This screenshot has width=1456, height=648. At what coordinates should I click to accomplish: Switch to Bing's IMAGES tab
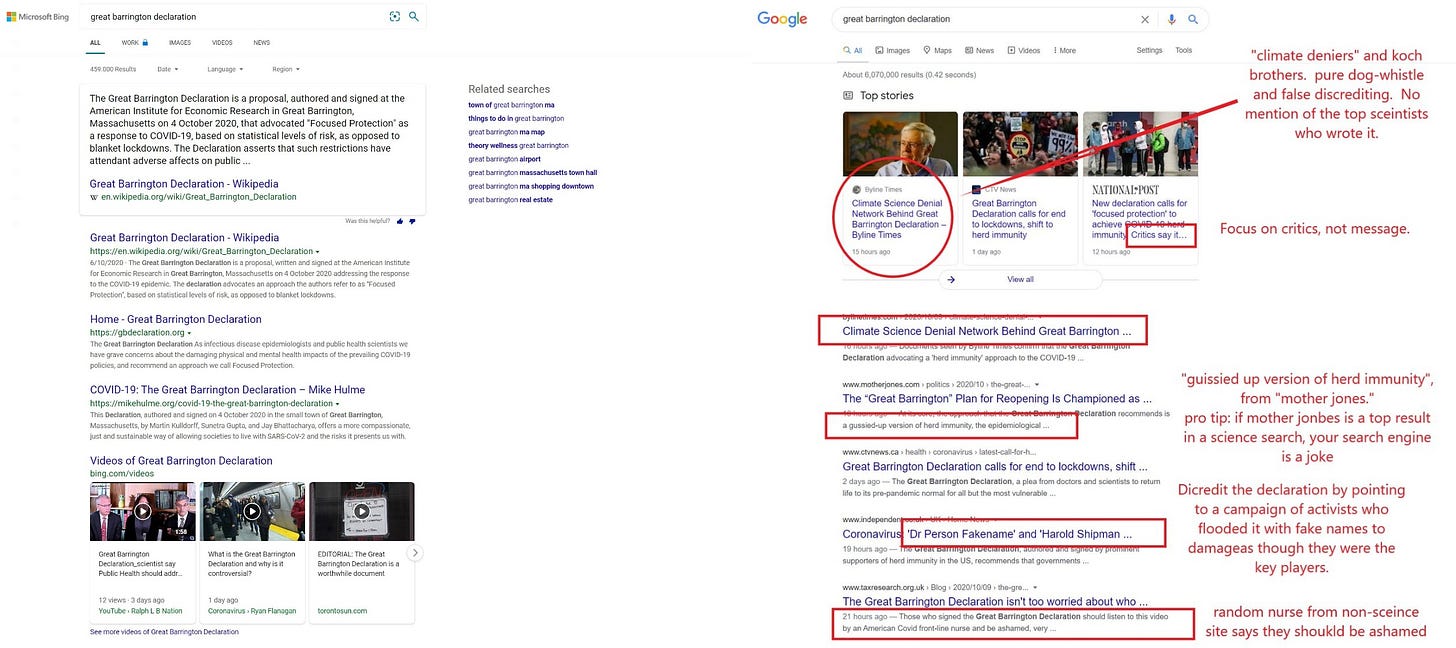coord(180,43)
